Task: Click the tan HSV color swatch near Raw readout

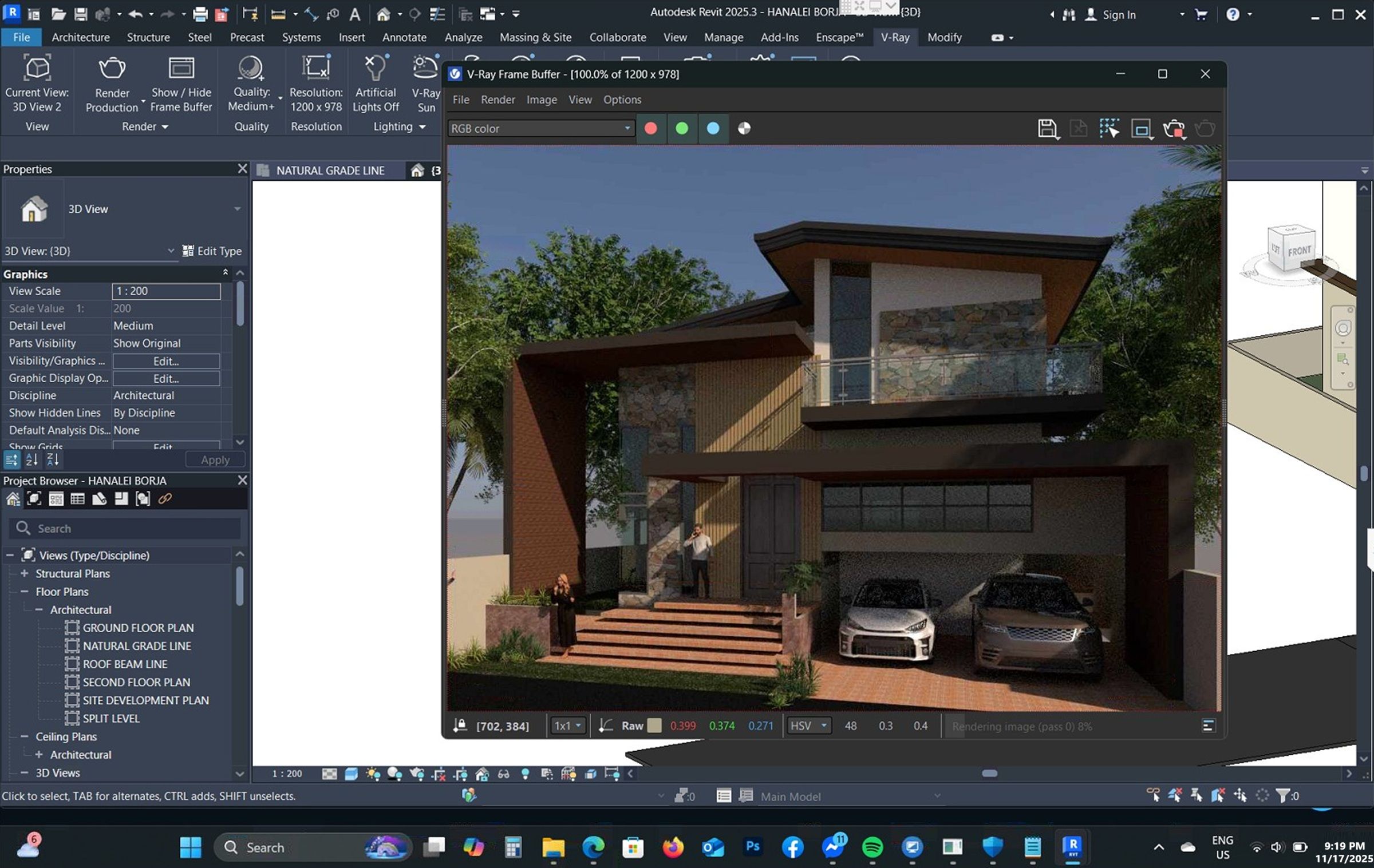Action: coord(655,726)
